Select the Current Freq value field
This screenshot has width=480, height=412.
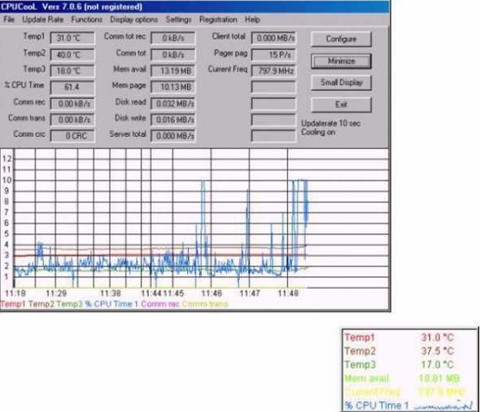pyautogui.click(x=273, y=71)
